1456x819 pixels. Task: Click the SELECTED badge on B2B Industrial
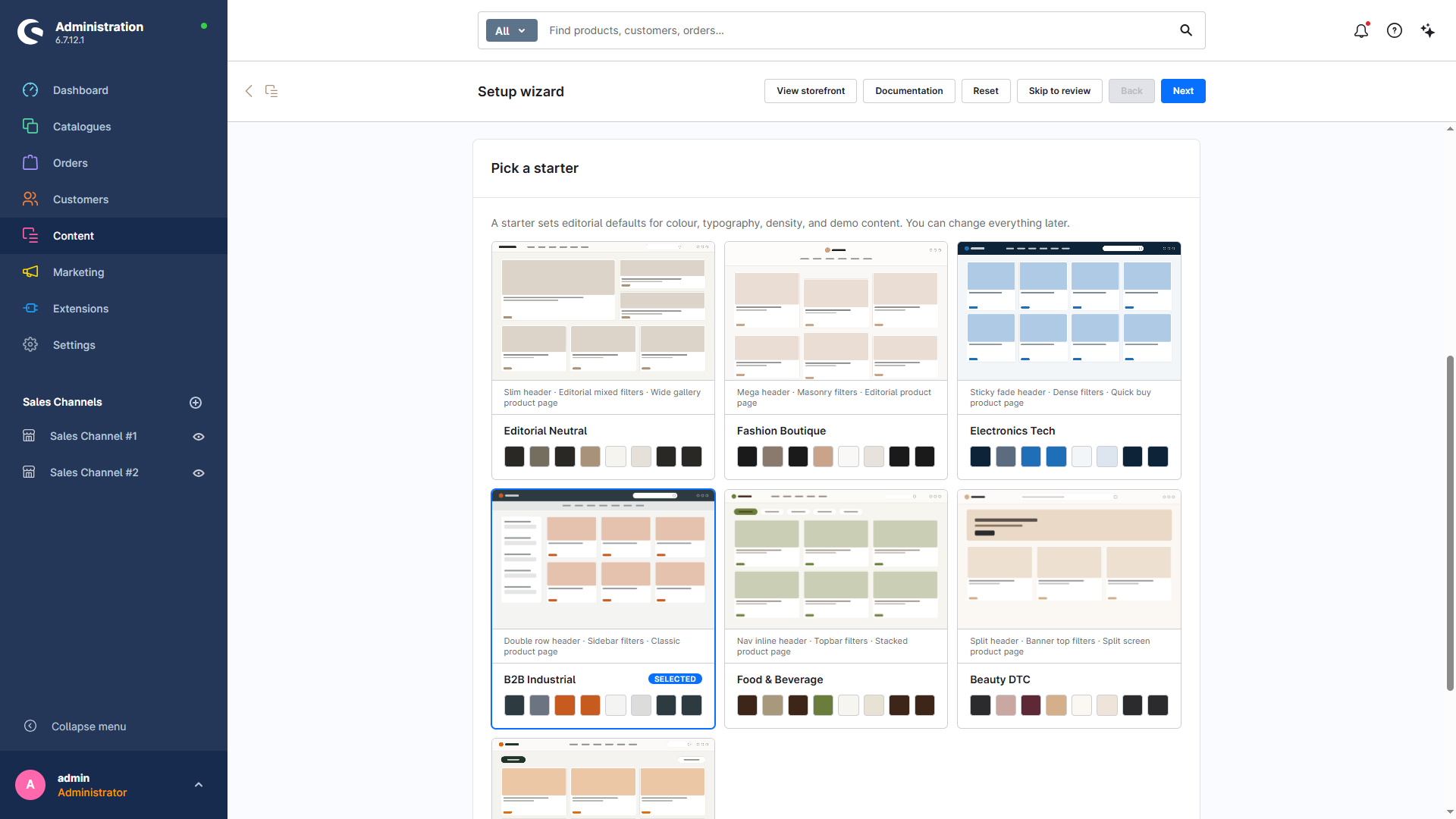[675, 679]
